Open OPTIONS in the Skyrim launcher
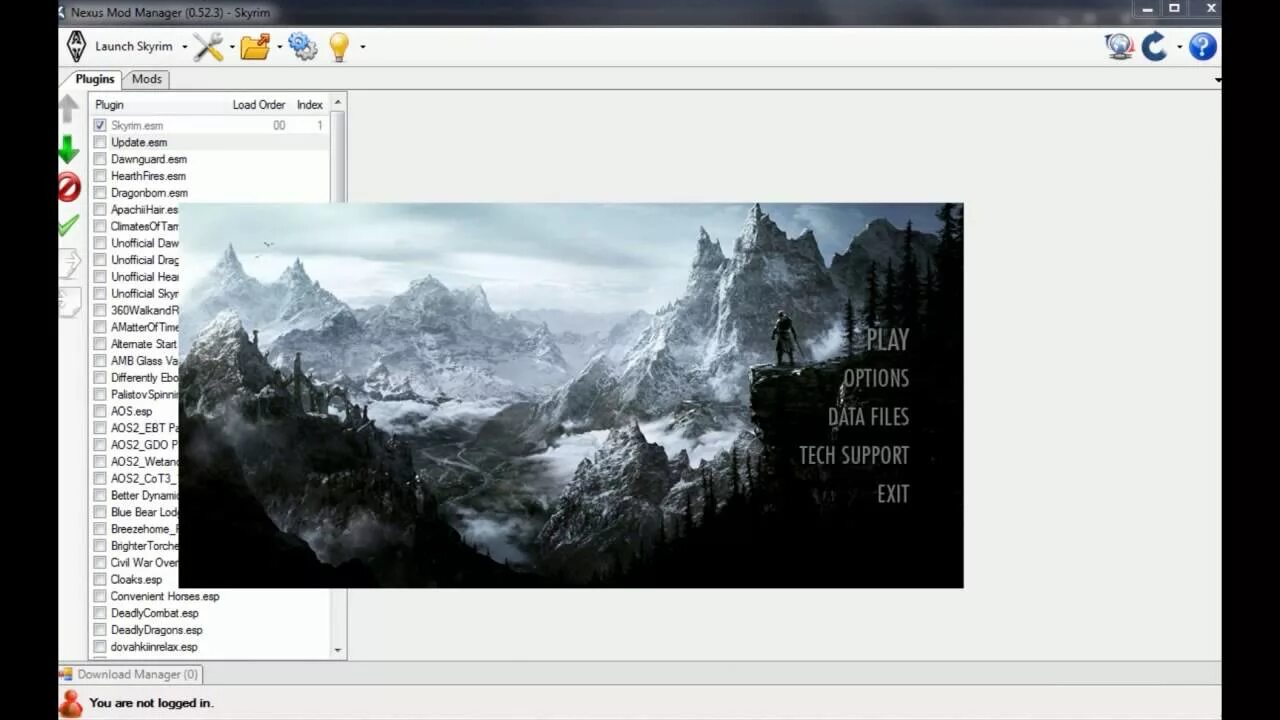The width and height of the screenshot is (1280, 720). click(876, 379)
